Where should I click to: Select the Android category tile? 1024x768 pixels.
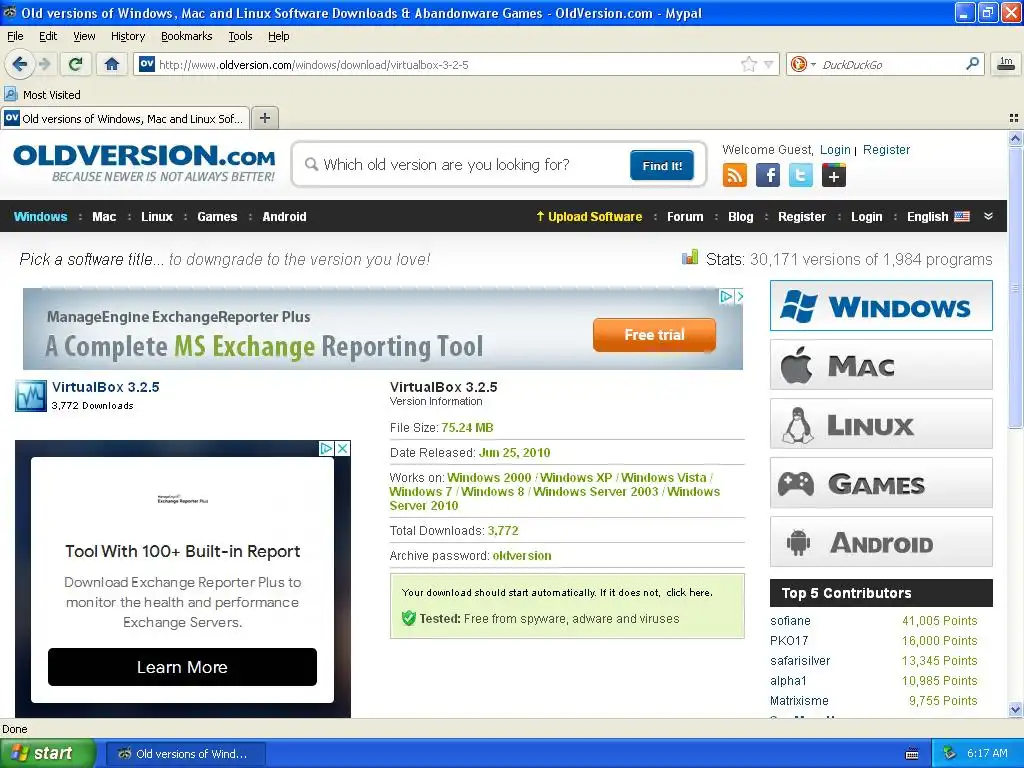881,542
